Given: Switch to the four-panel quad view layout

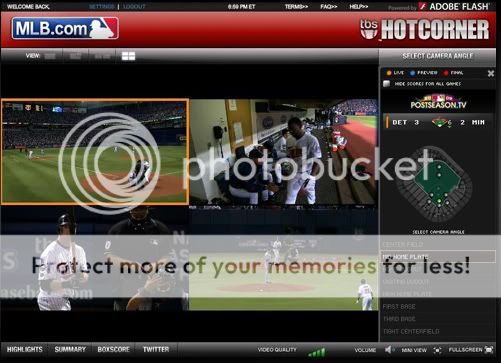Looking at the screenshot, I should (128, 56).
